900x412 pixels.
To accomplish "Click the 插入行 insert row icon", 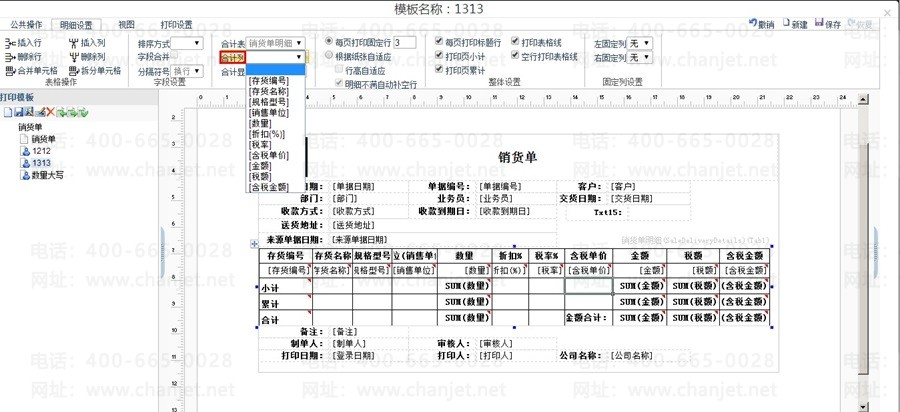I will [10, 43].
